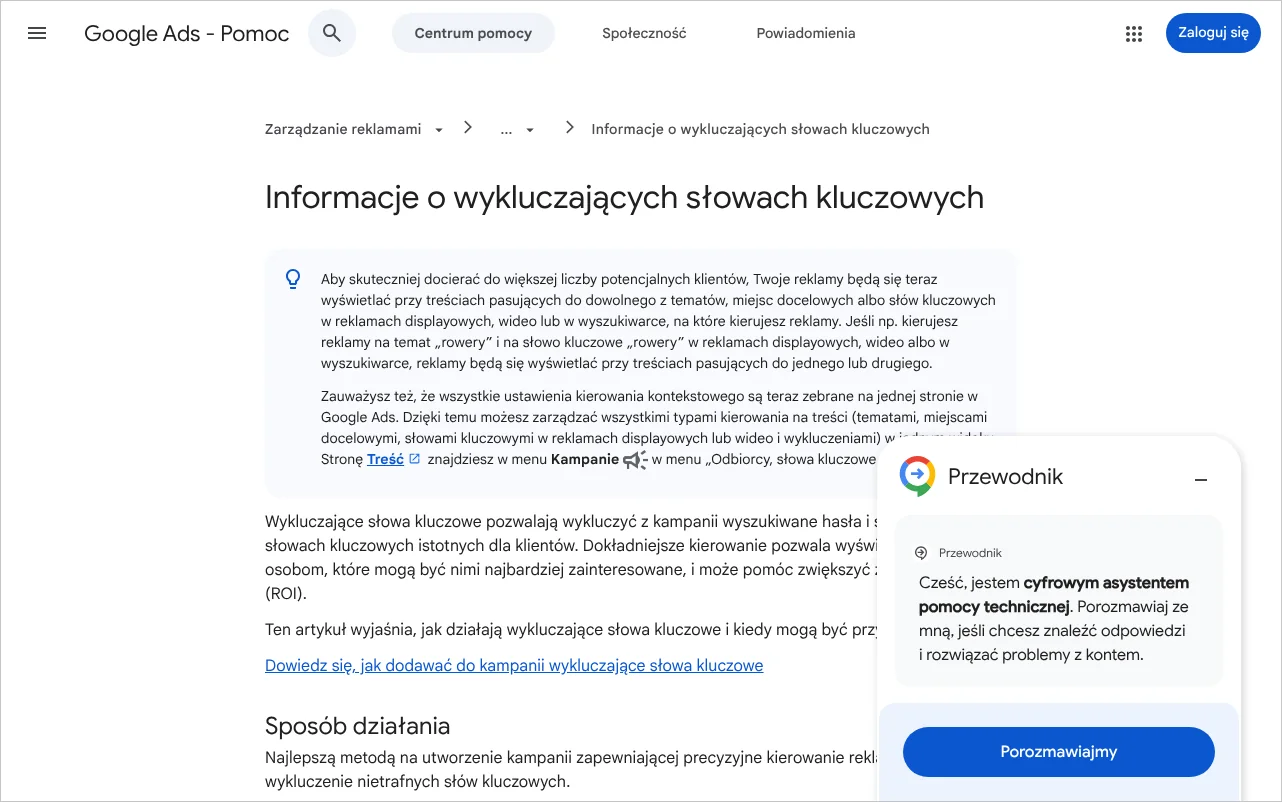Click the Przewodnik panel title

click(1005, 477)
